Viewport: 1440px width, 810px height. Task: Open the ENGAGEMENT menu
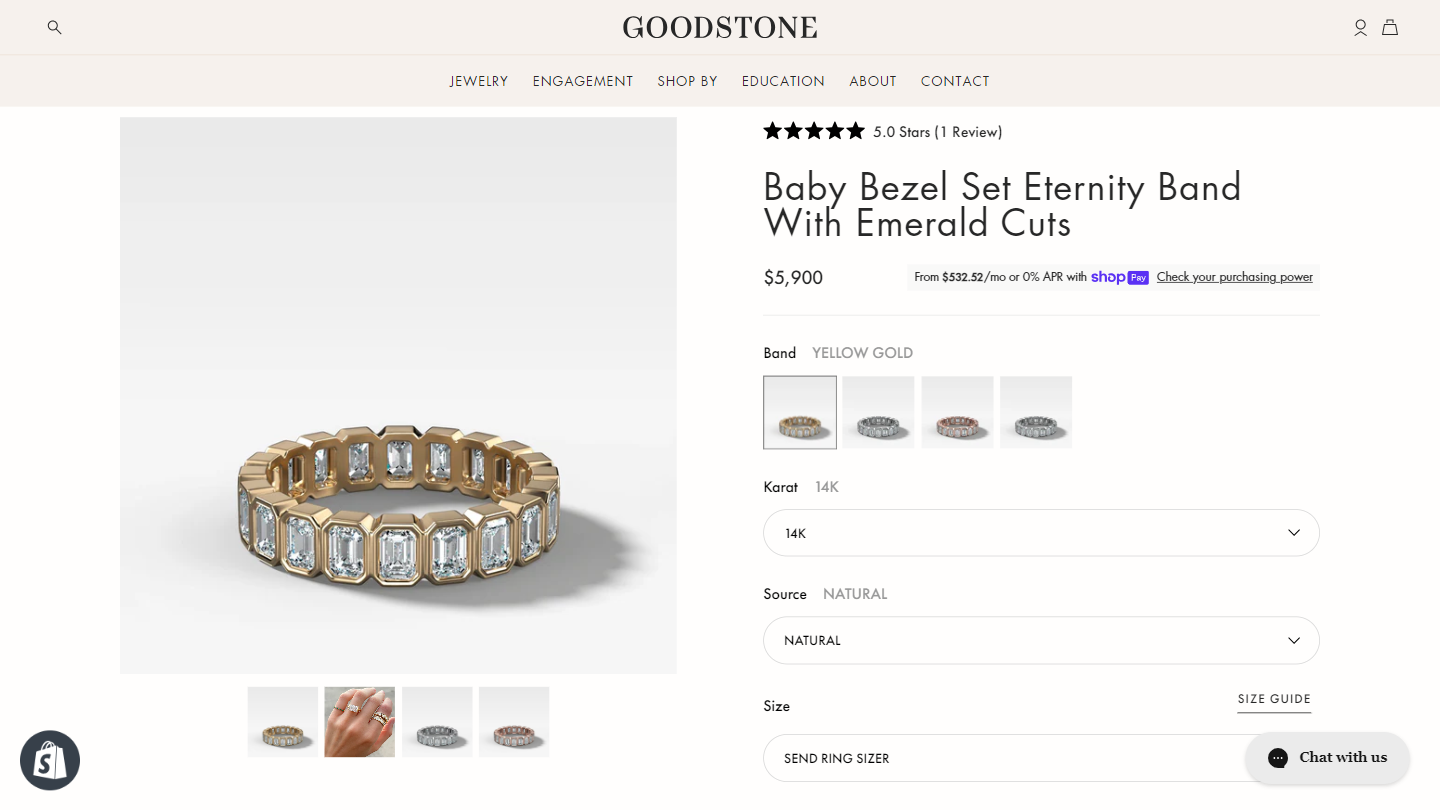click(x=583, y=81)
